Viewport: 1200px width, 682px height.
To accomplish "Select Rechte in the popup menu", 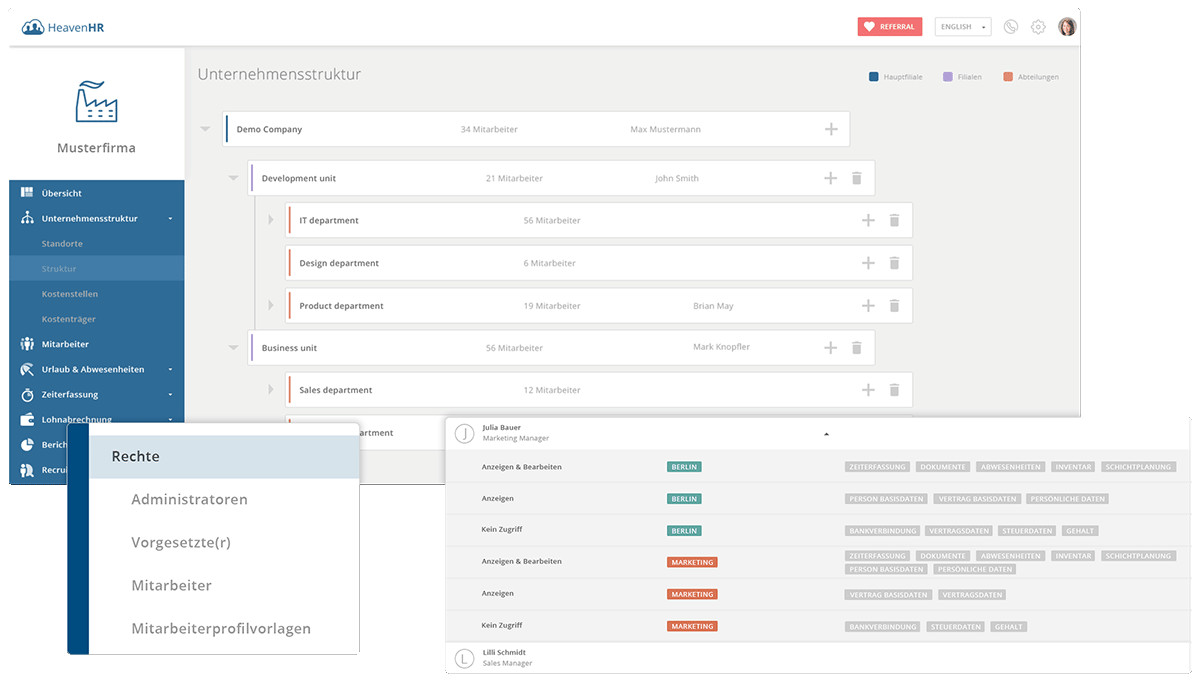I will [x=224, y=457].
